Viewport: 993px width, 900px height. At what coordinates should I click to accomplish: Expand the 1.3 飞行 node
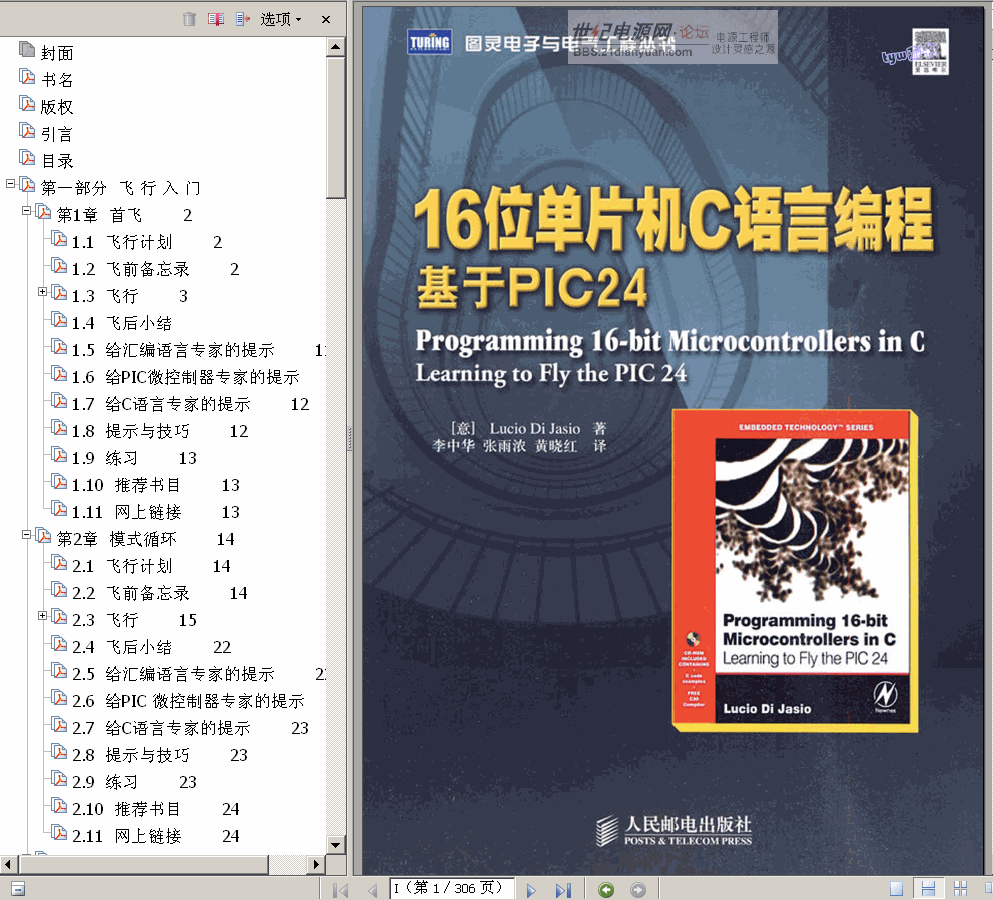click(x=42, y=291)
